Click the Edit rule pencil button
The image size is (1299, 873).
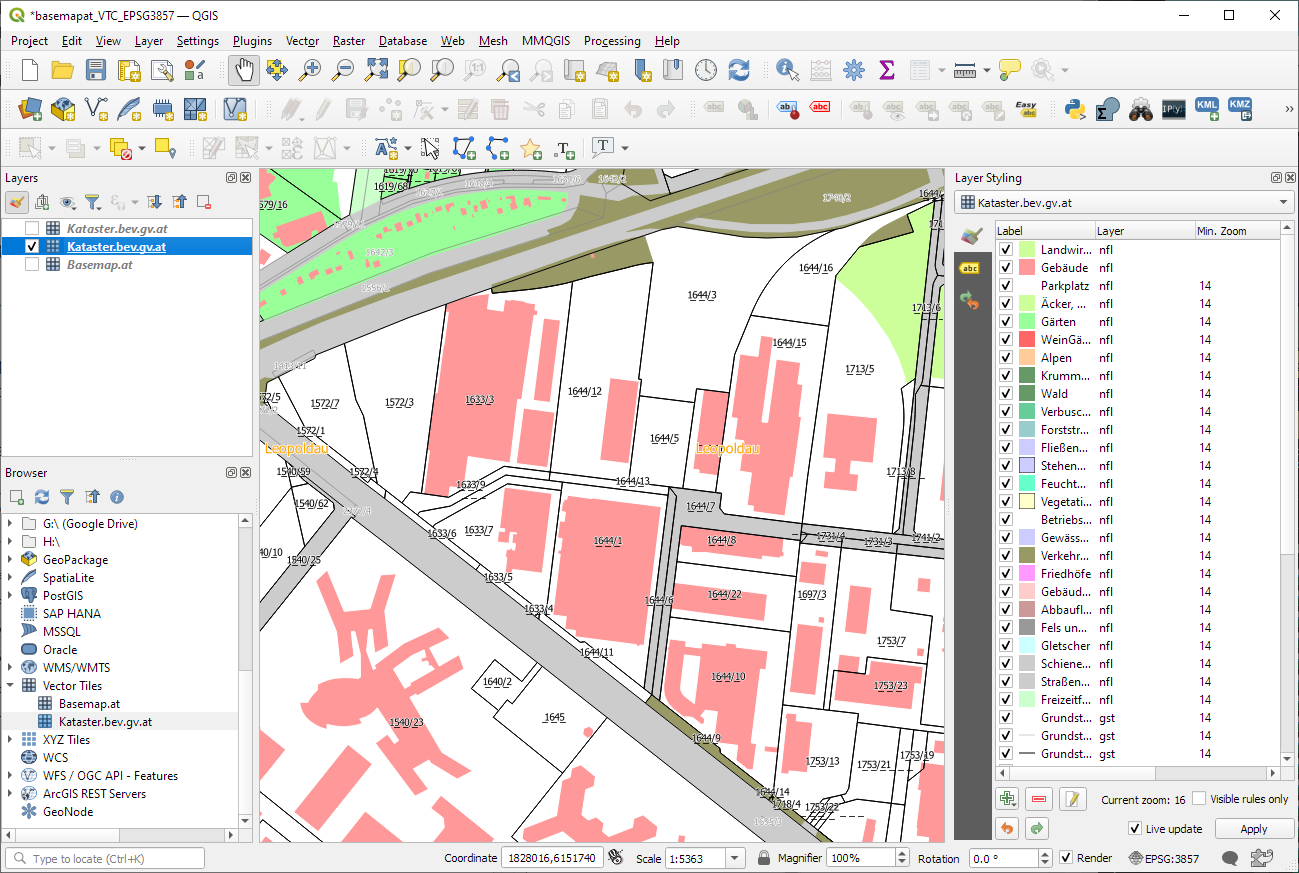tap(1073, 799)
